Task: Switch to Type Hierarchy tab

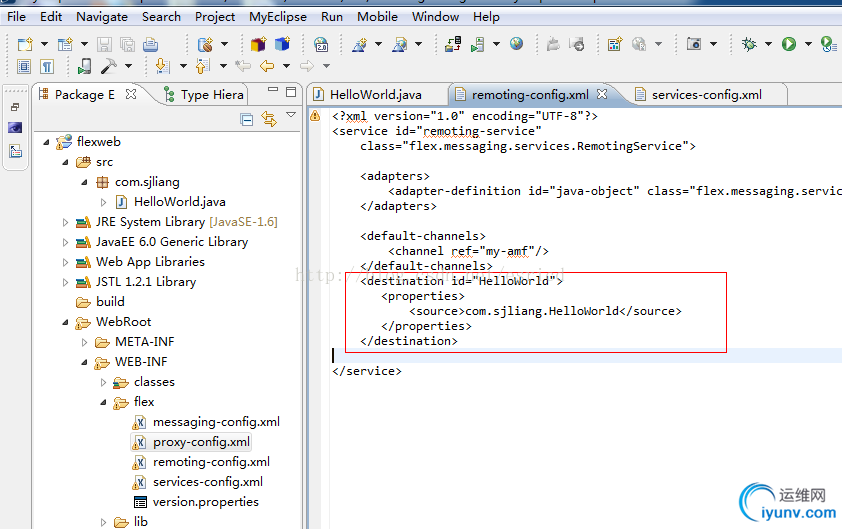Action: click(204, 95)
